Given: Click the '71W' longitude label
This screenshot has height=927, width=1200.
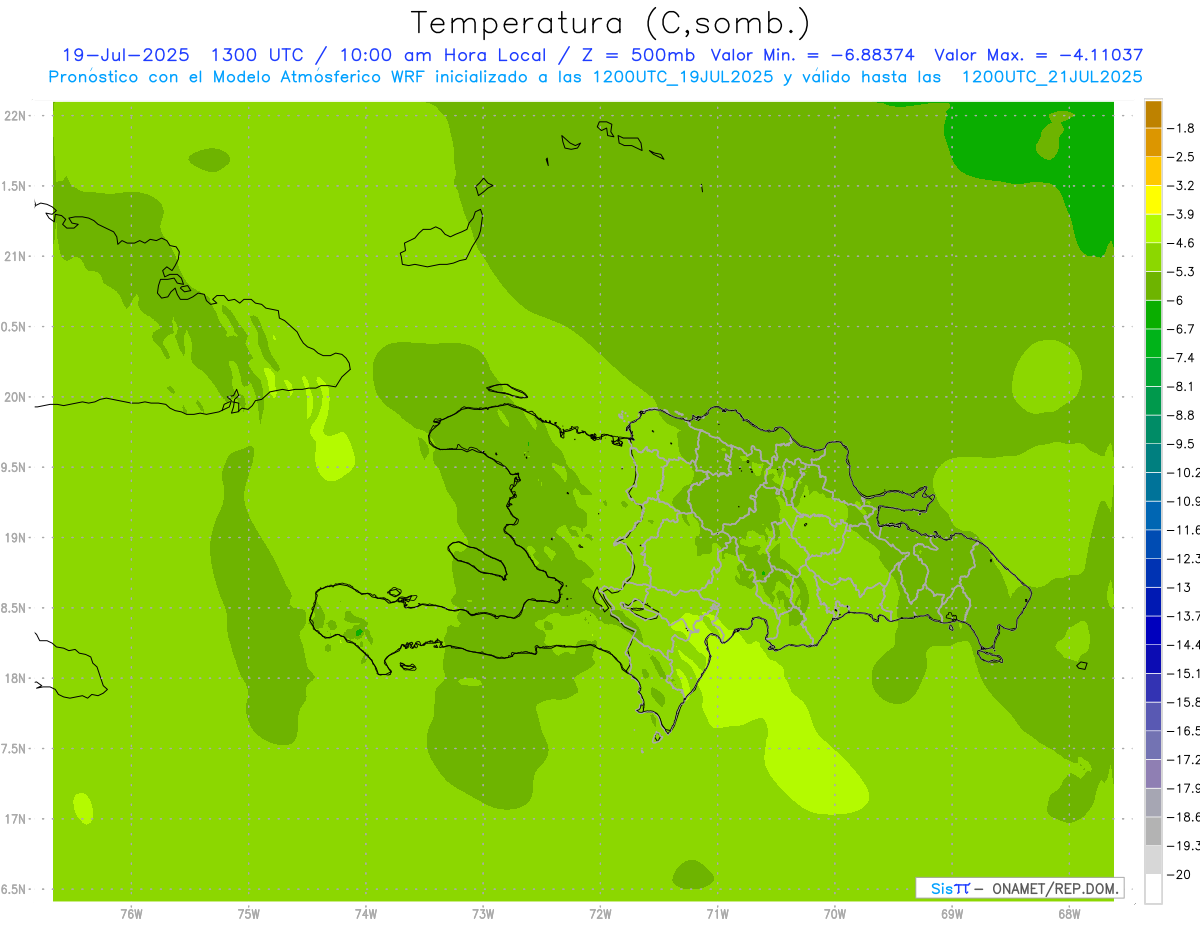Looking at the screenshot, I should pyautogui.click(x=717, y=913).
